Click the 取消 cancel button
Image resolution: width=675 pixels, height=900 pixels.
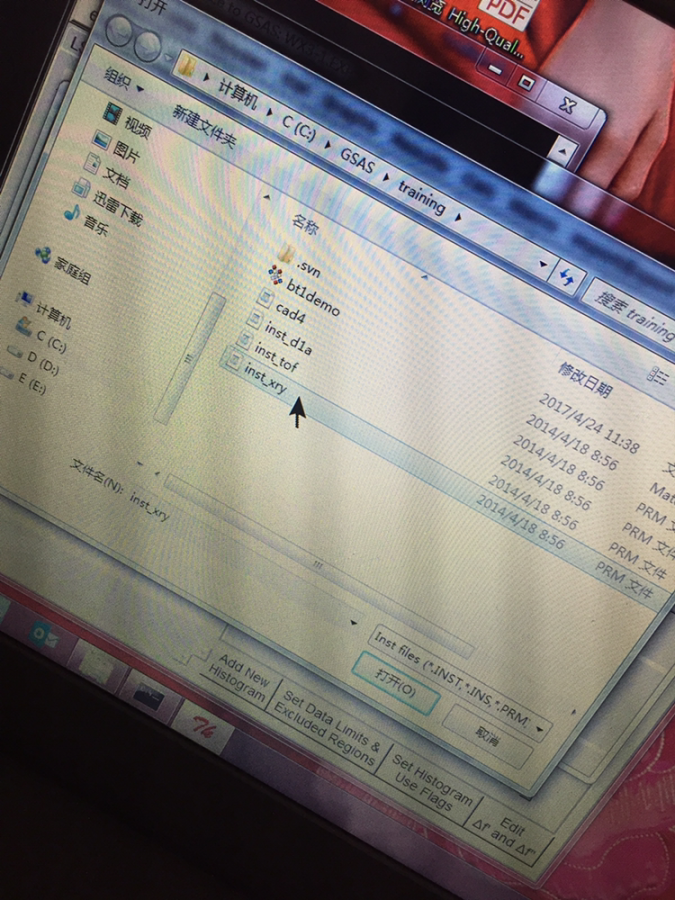click(x=487, y=735)
